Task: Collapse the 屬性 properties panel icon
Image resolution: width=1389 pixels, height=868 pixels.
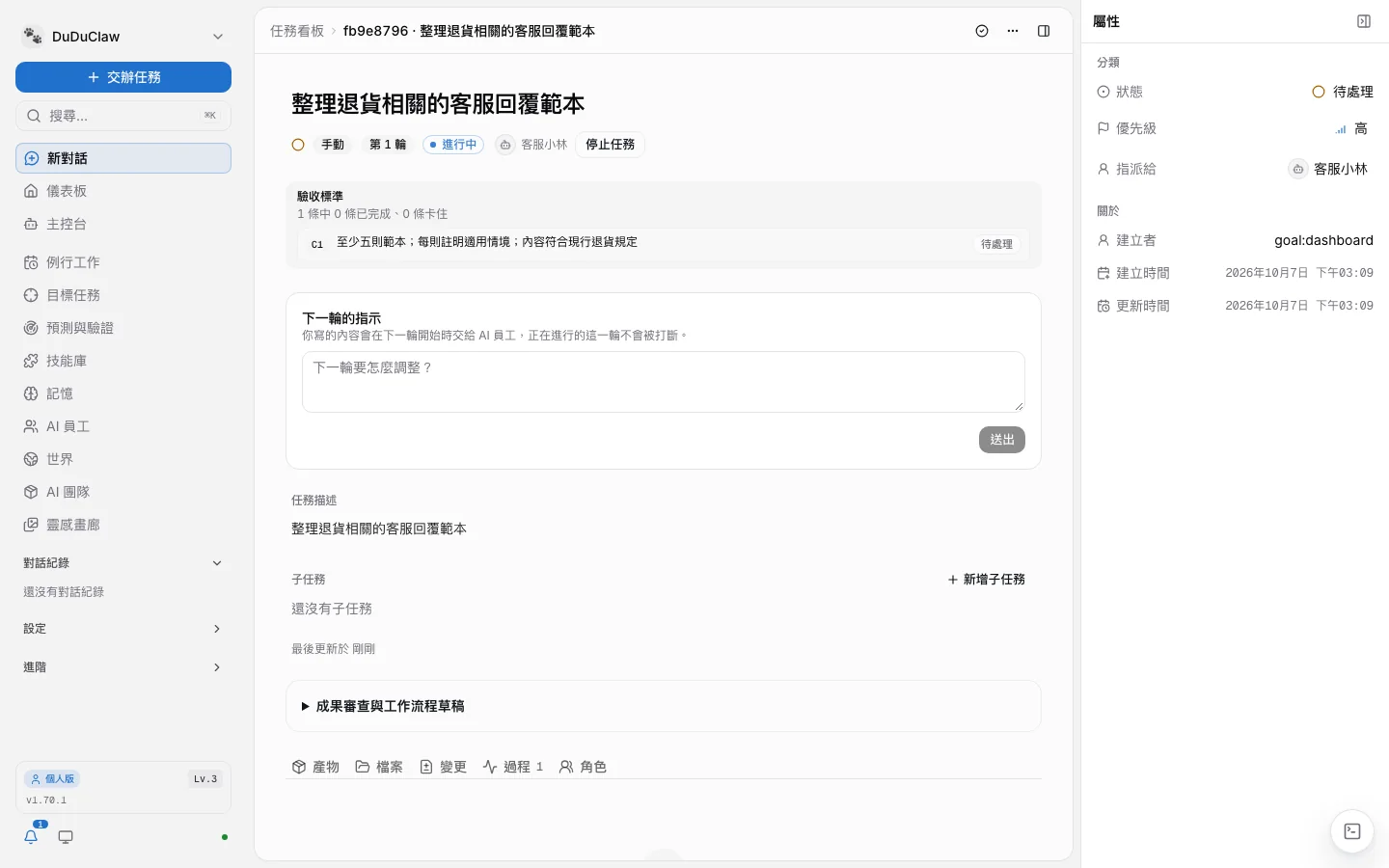Action: click(x=1364, y=21)
